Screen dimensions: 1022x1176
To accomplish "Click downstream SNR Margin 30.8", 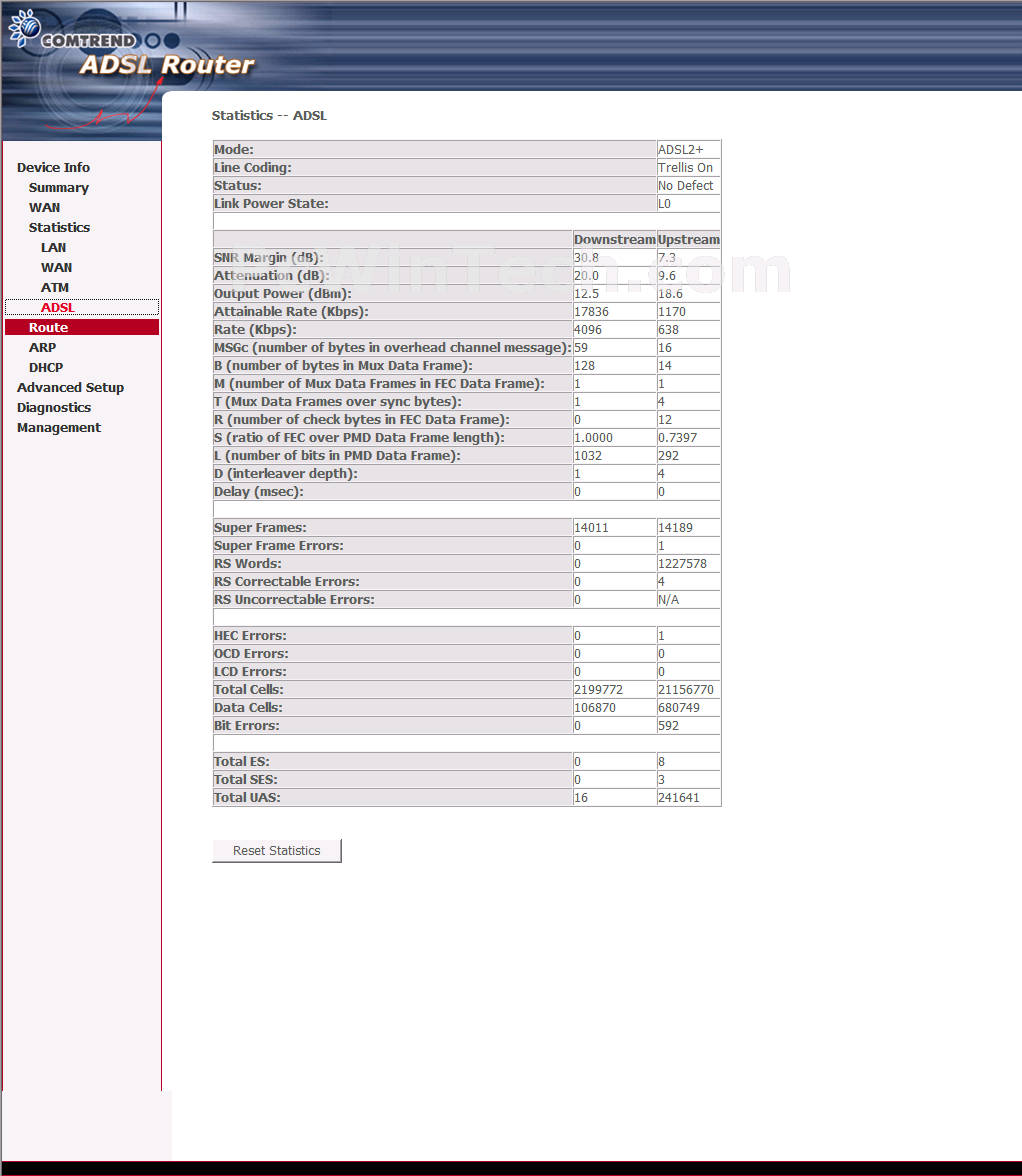I will [586, 257].
